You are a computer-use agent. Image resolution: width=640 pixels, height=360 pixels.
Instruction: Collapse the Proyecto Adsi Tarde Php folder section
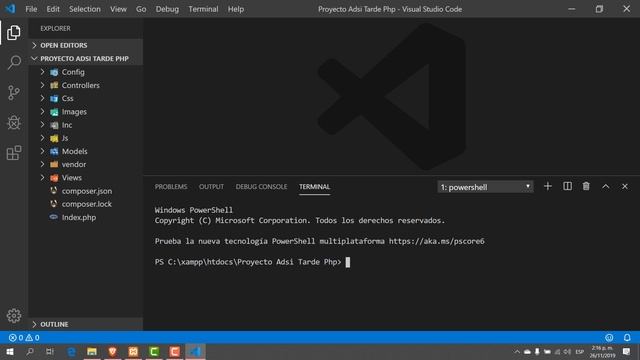coord(86,58)
